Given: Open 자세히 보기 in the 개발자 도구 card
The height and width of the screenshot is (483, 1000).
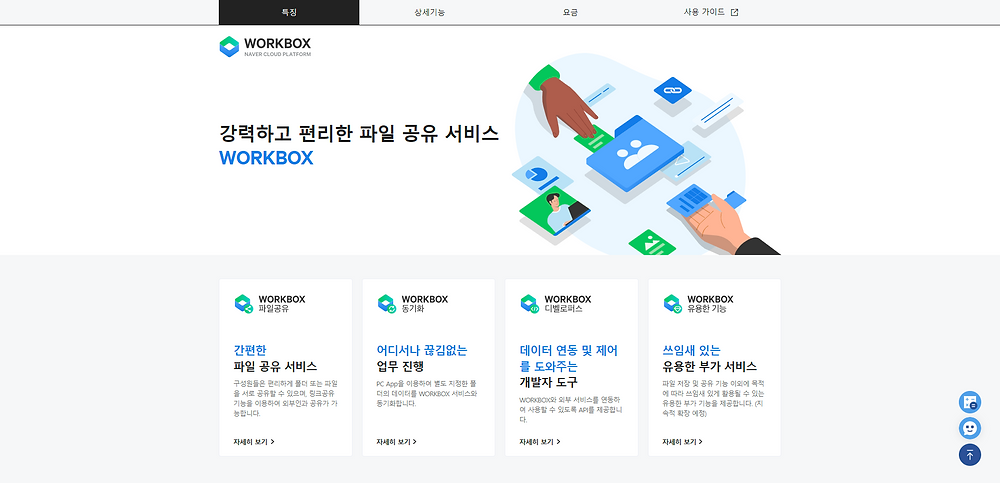Looking at the screenshot, I should 540,442.
